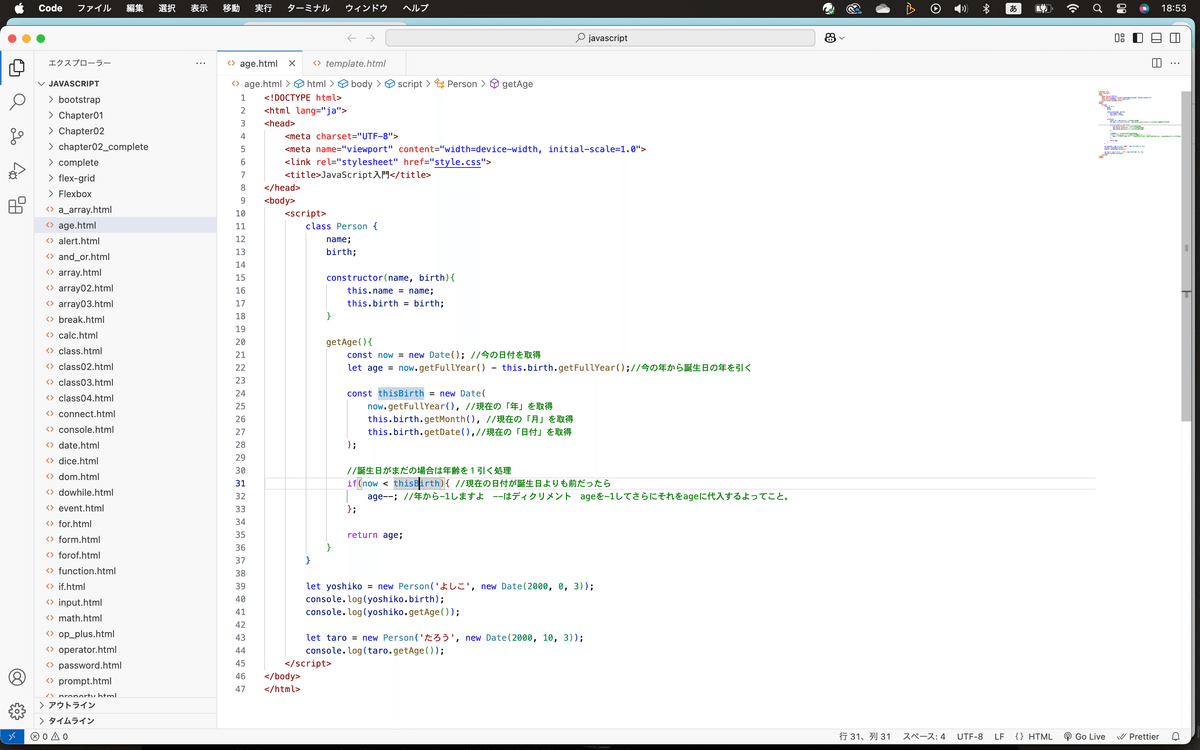Viewport: 1200px width, 750px height.
Task: Switch to the template.html tab
Action: (354, 62)
